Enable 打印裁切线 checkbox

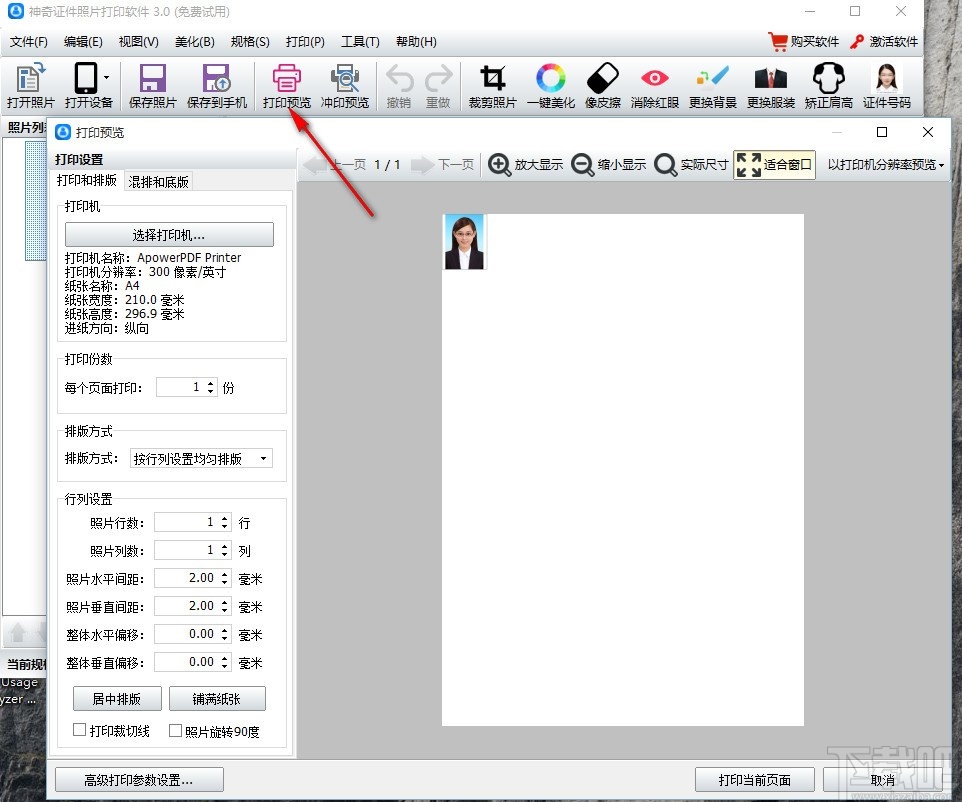[79, 730]
